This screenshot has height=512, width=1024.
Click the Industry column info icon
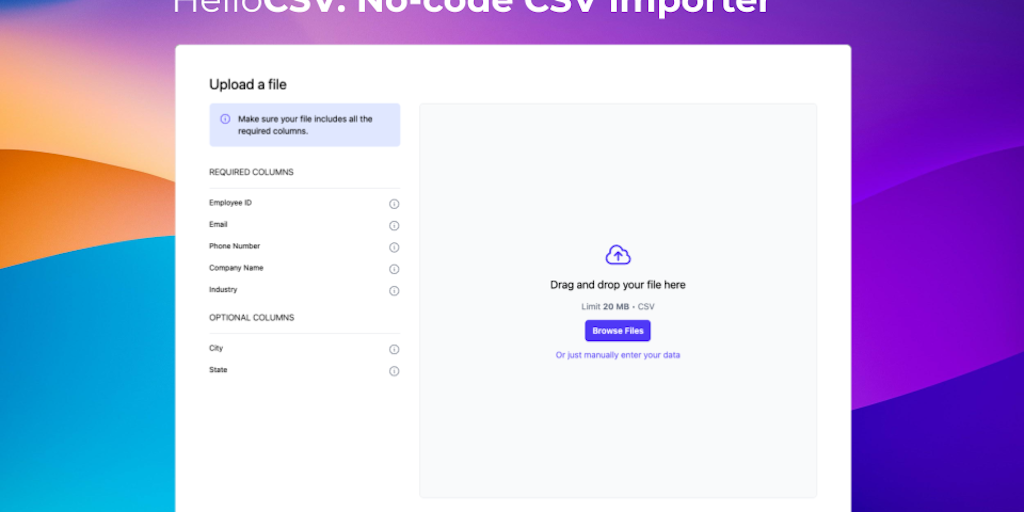point(394,291)
